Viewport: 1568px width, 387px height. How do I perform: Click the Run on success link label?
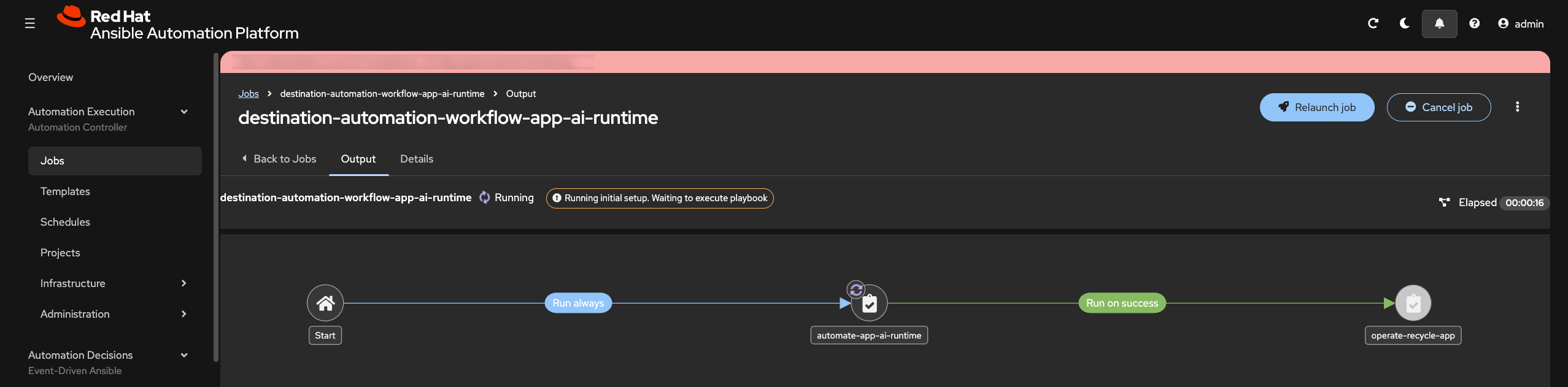[1122, 303]
